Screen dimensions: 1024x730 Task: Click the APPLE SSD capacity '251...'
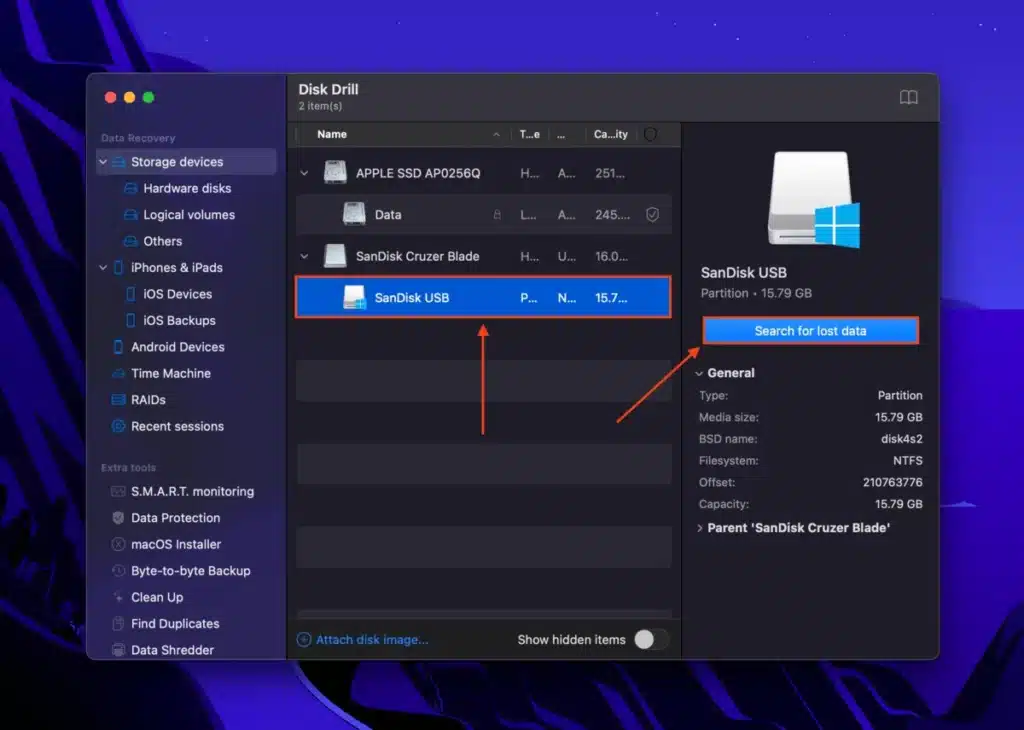[x=610, y=173]
